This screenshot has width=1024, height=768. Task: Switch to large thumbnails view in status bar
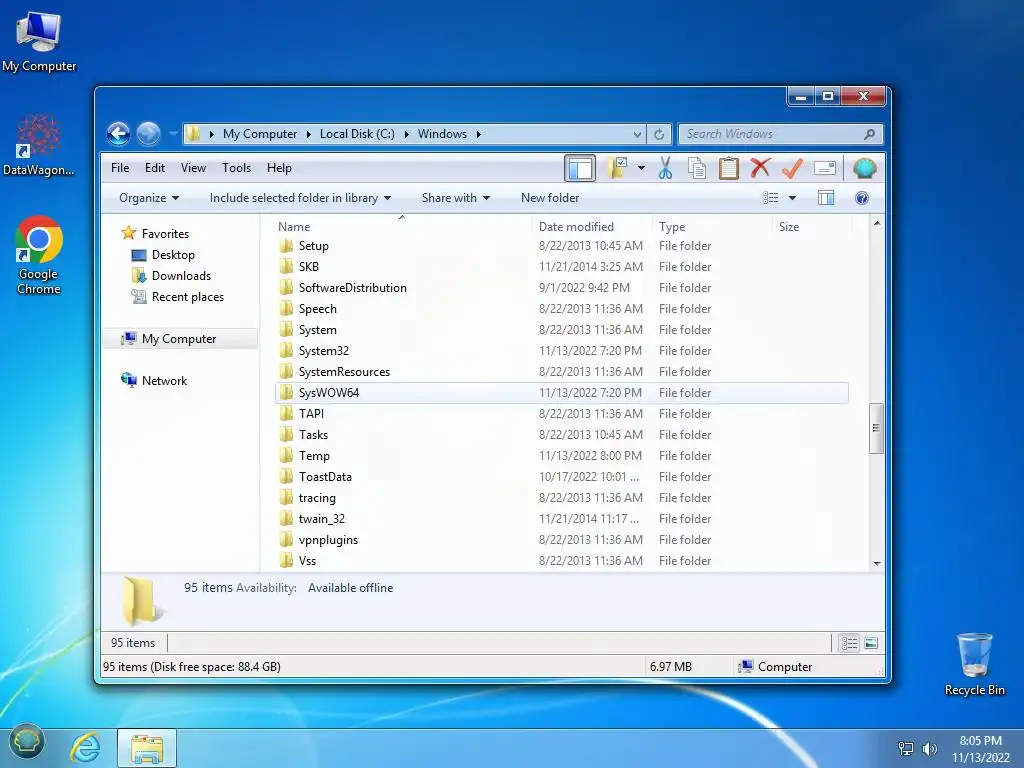click(x=871, y=643)
